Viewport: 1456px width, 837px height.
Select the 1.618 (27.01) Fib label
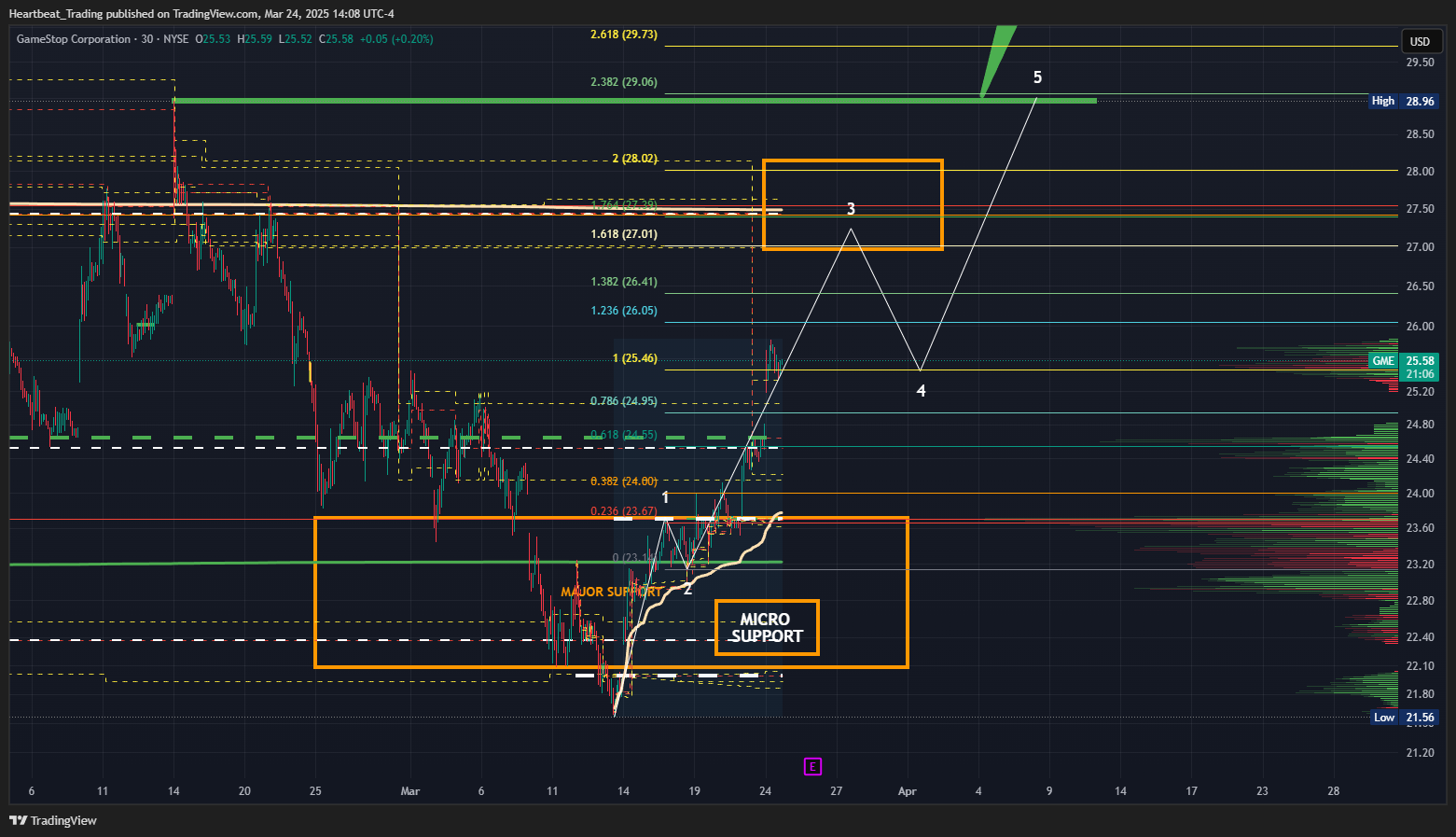(x=624, y=234)
